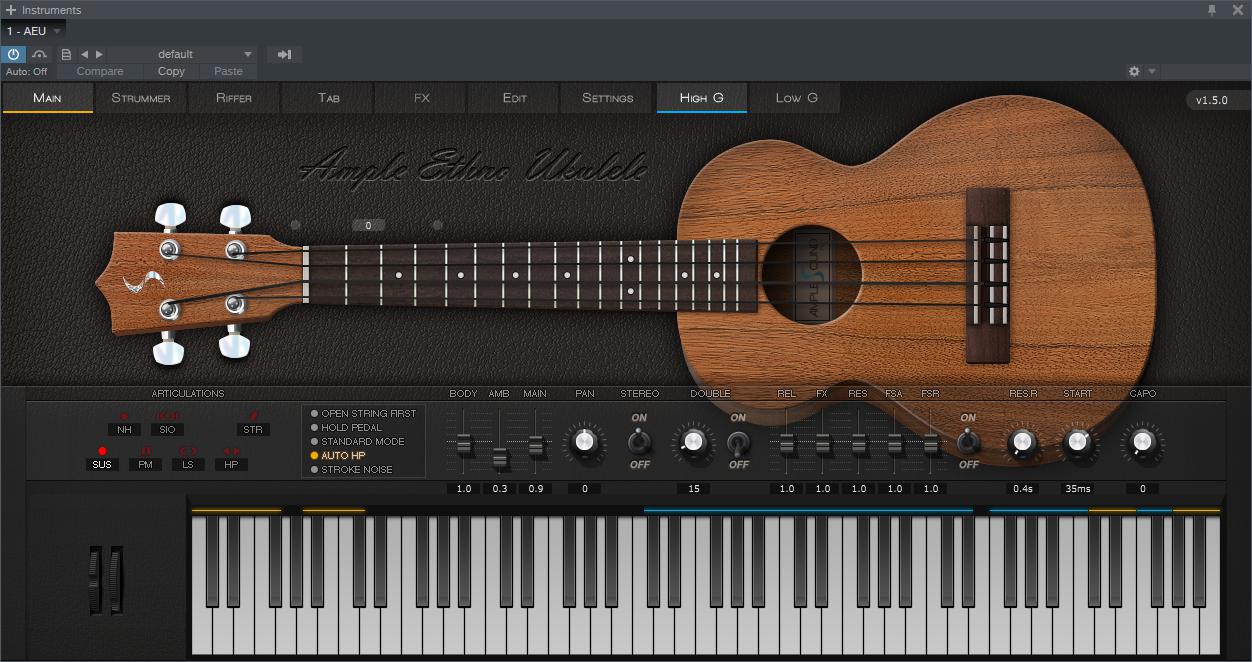Open the Riffer tab

[234, 98]
